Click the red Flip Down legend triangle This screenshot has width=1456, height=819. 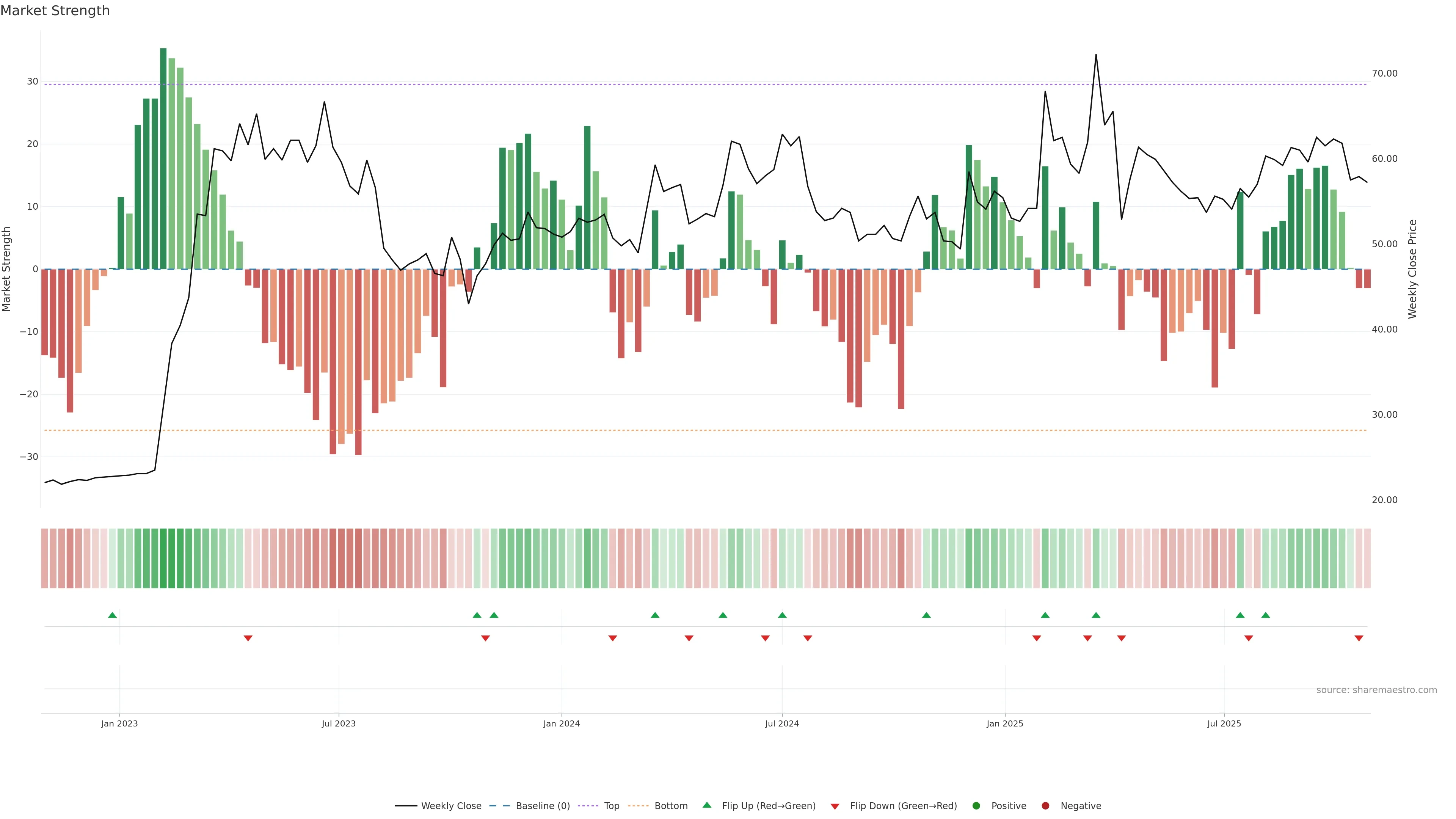pyautogui.click(x=835, y=806)
